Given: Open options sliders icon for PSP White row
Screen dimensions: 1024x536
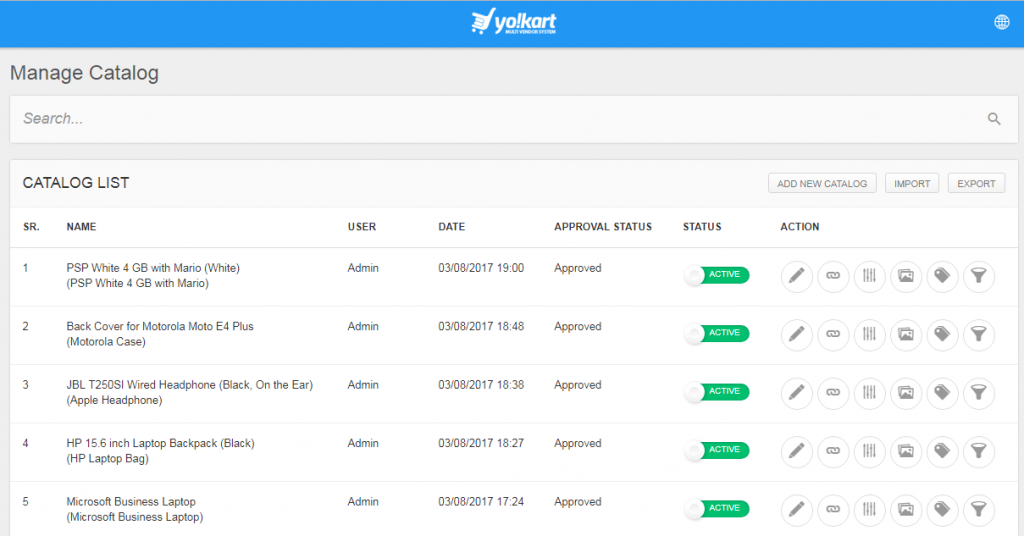Looking at the screenshot, I should pos(869,276).
